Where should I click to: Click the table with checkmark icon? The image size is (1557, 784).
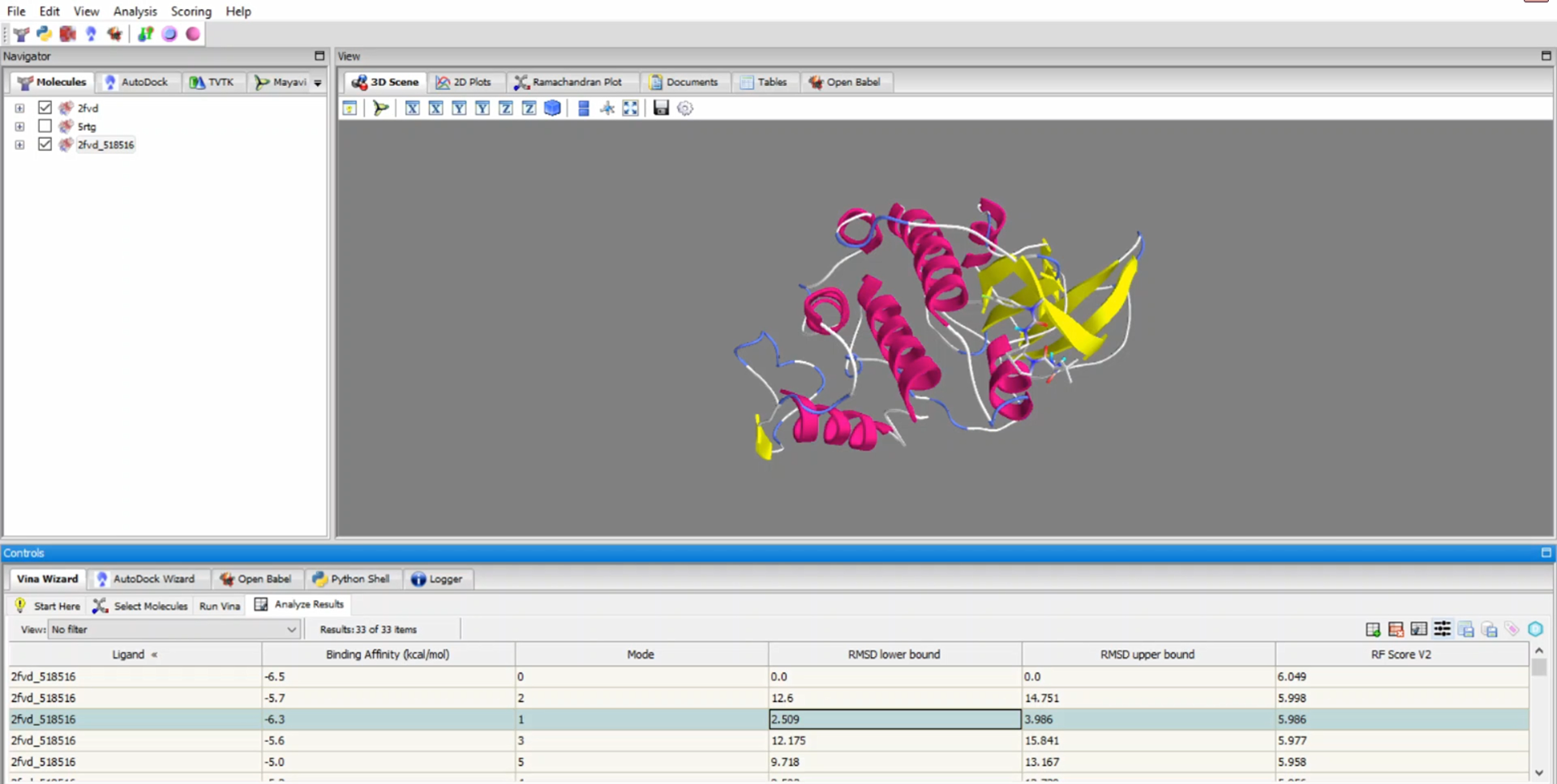coord(1418,629)
